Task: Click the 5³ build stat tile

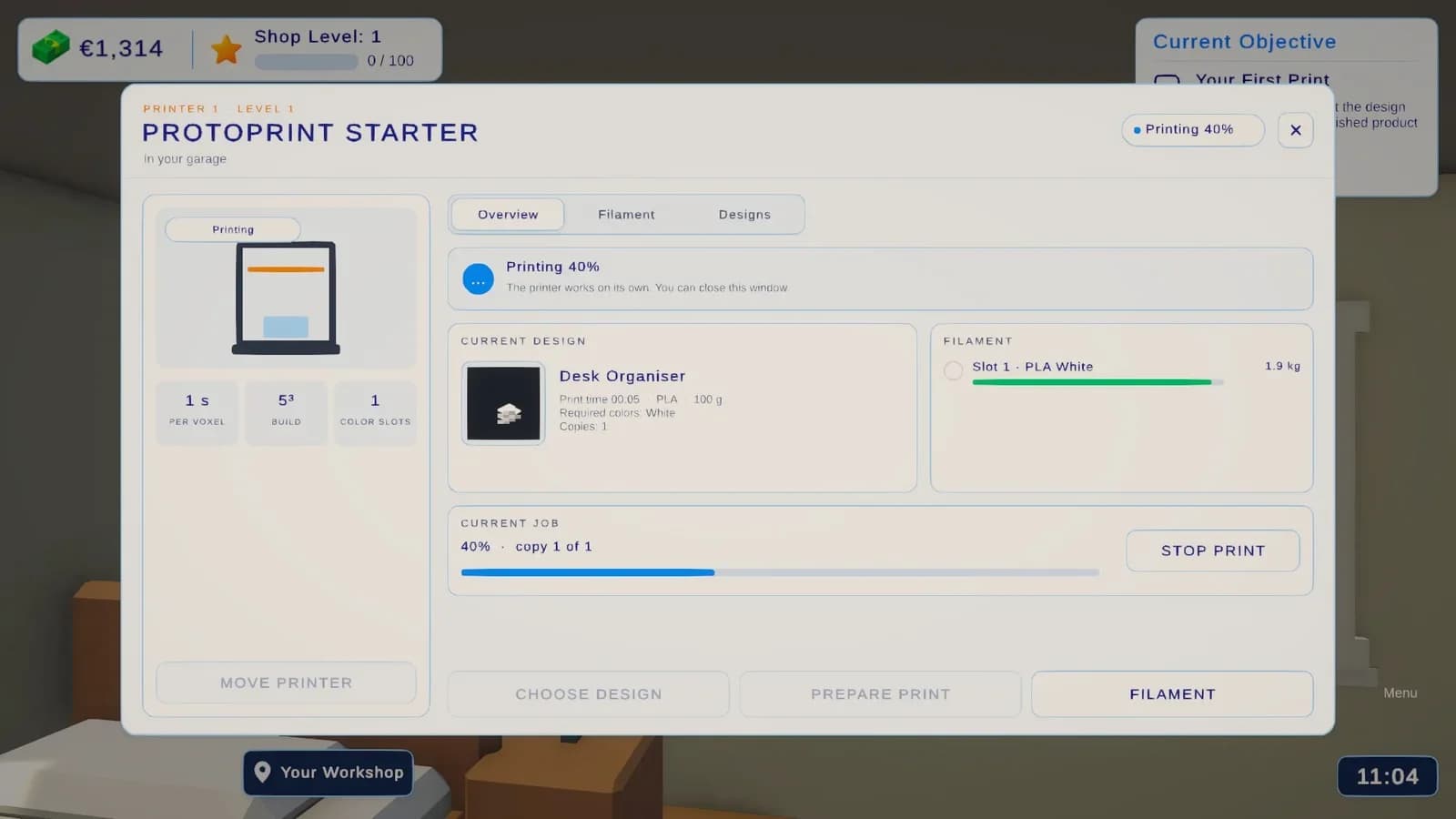Action: (286, 411)
